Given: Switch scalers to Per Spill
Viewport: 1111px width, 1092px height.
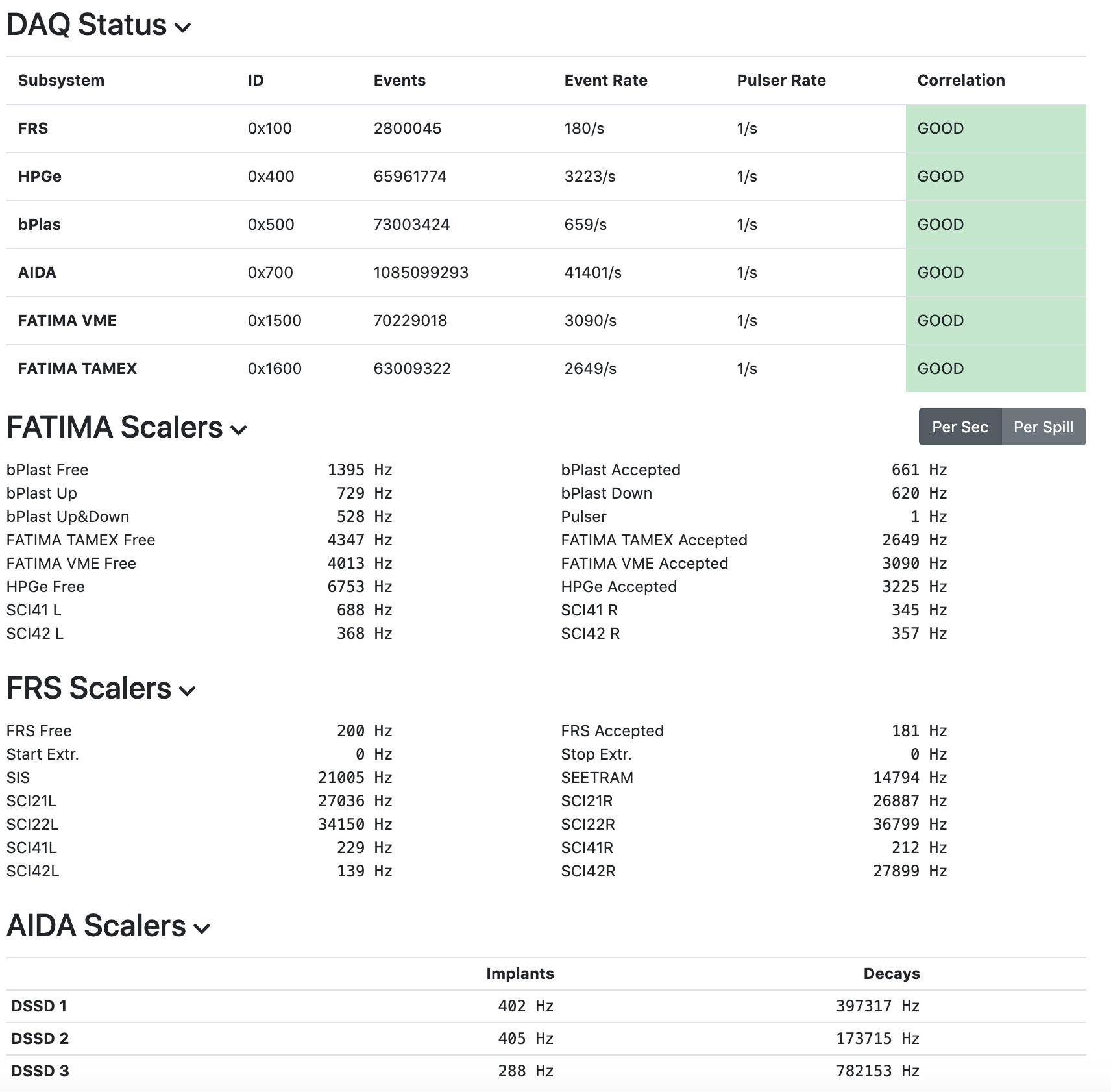Looking at the screenshot, I should [x=1043, y=427].
